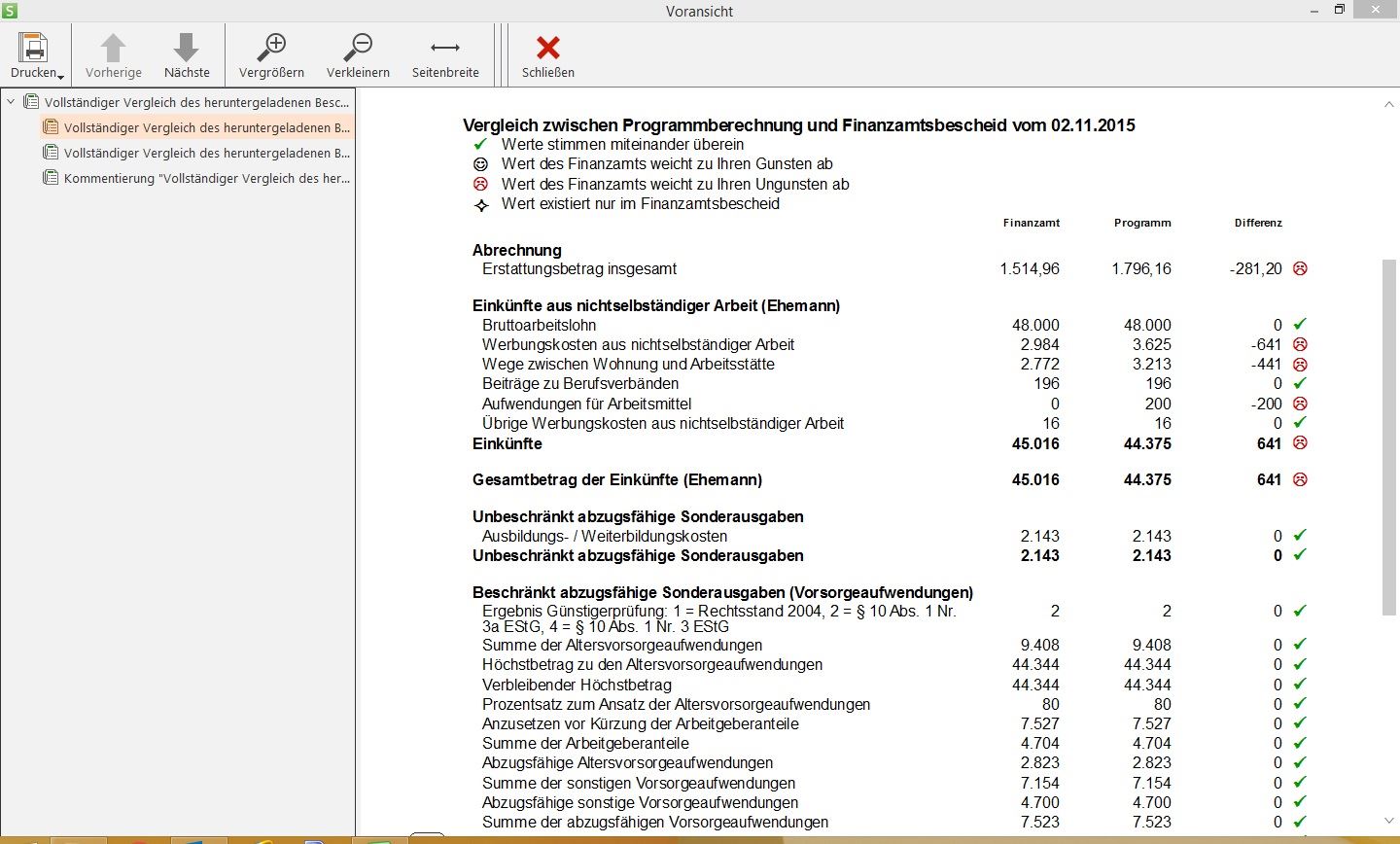Zoom out with Verkleinern
Screen dimensions: 1400x844
(x=358, y=55)
